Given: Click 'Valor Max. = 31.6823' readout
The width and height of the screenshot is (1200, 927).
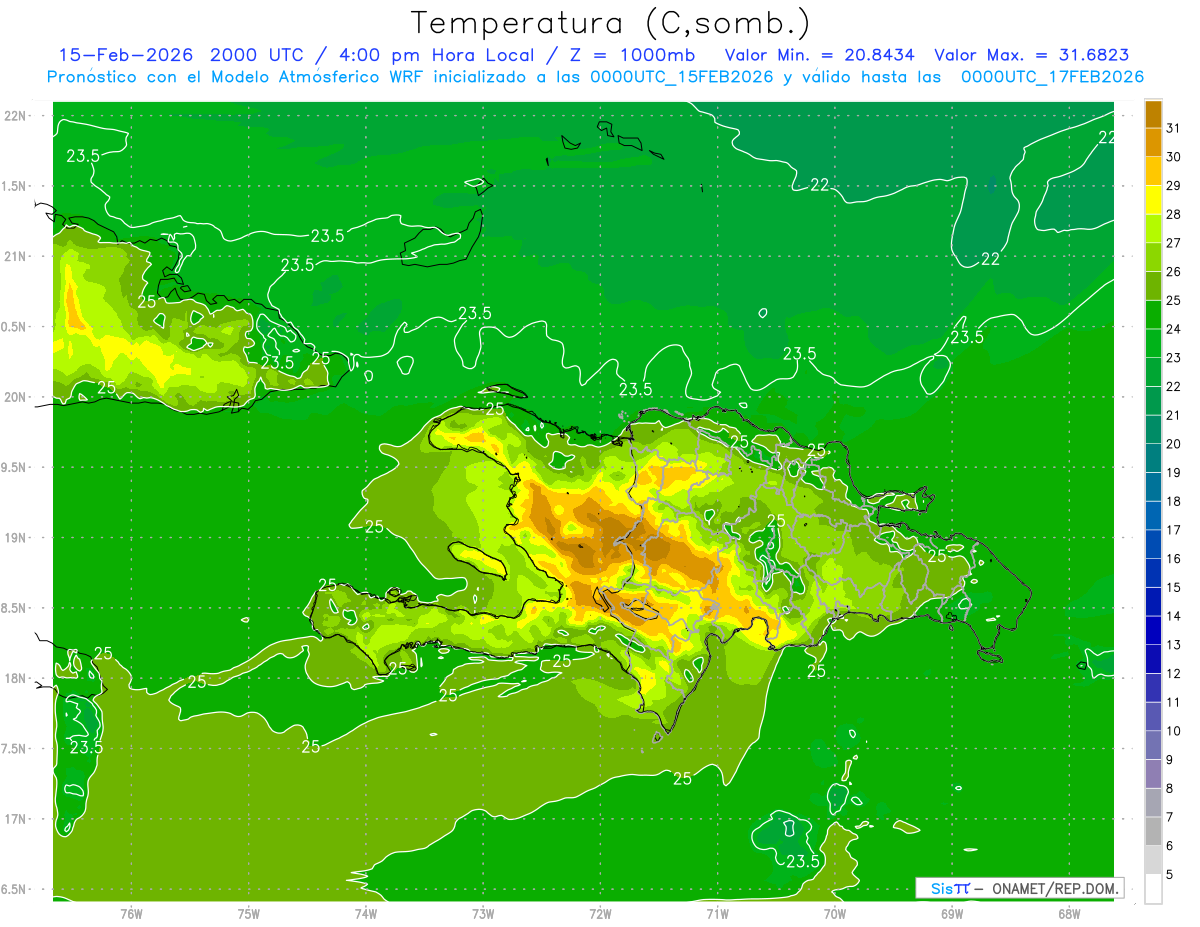Looking at the screenshot, I should (1032, 55).
